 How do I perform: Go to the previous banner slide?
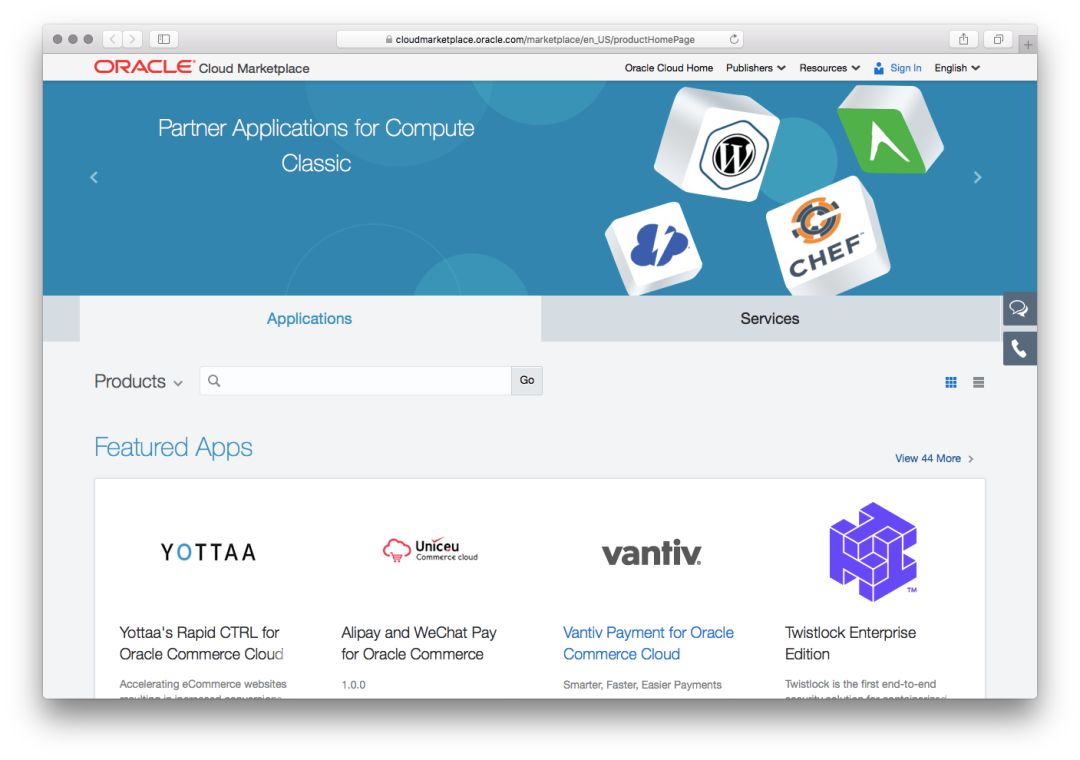coord(94,178)
